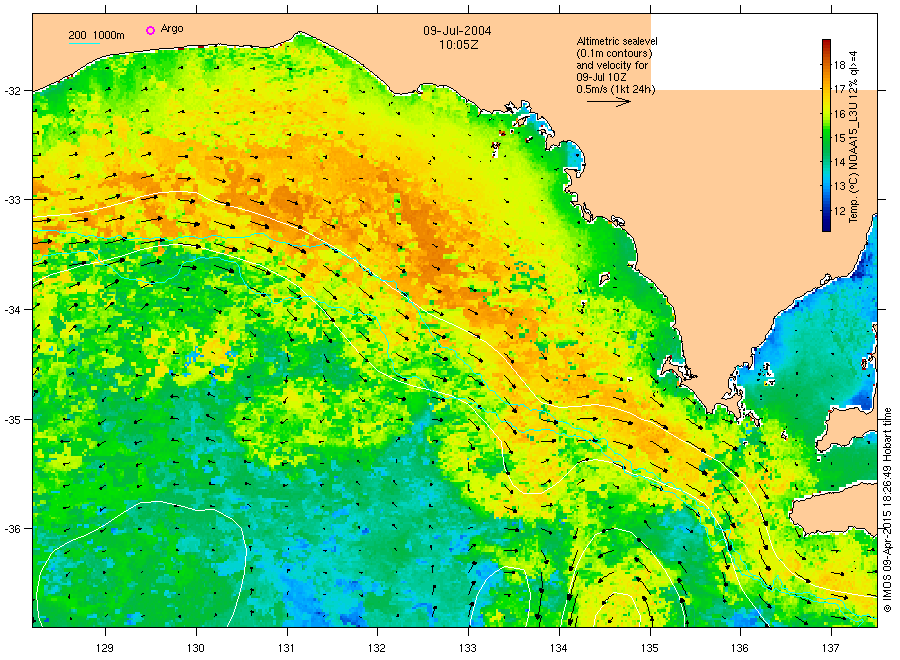Click the time text '10:05Z'
This screenshot has height=660, width=900.
[458, 45]
